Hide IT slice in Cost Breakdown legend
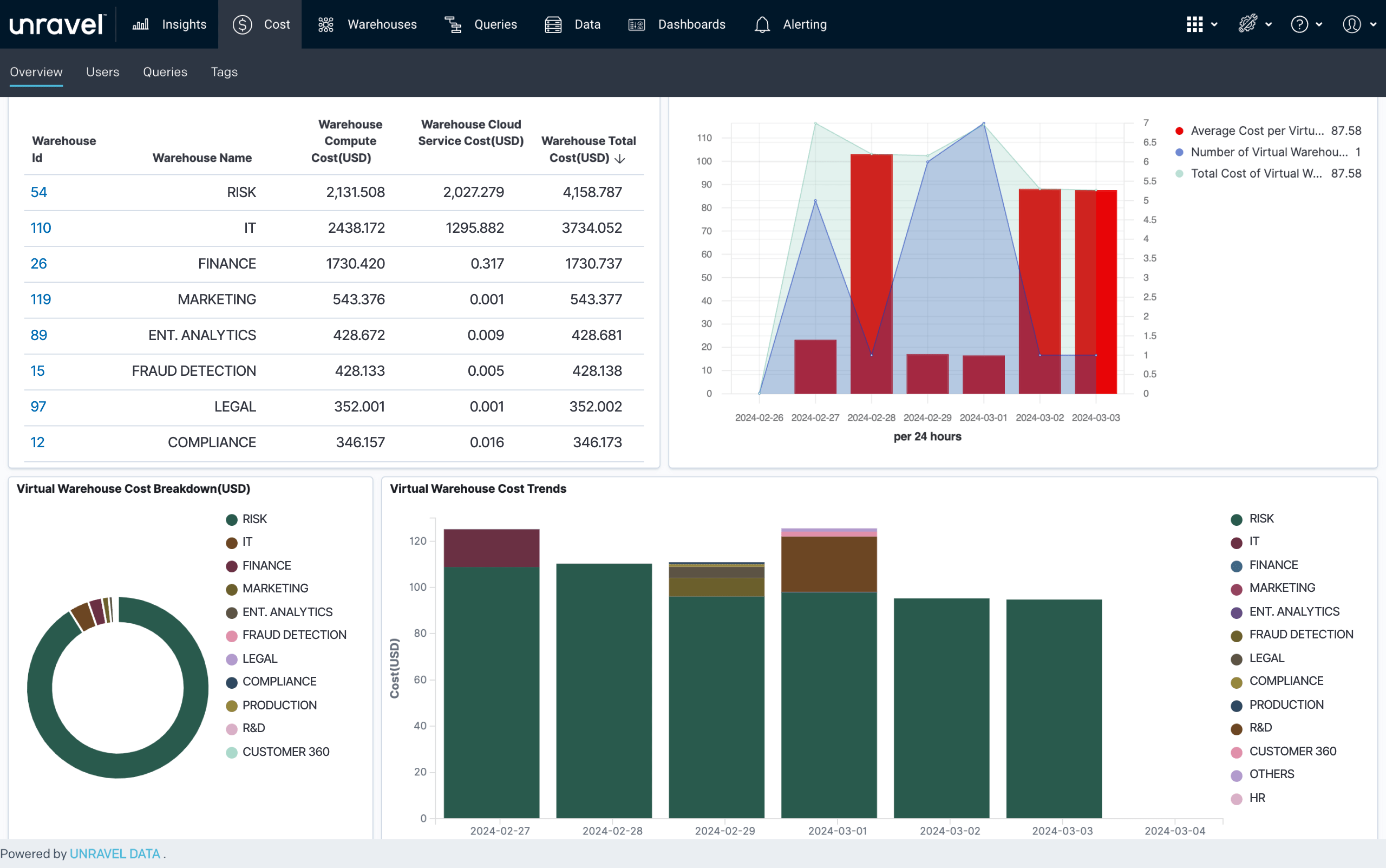 coord(247,542)
